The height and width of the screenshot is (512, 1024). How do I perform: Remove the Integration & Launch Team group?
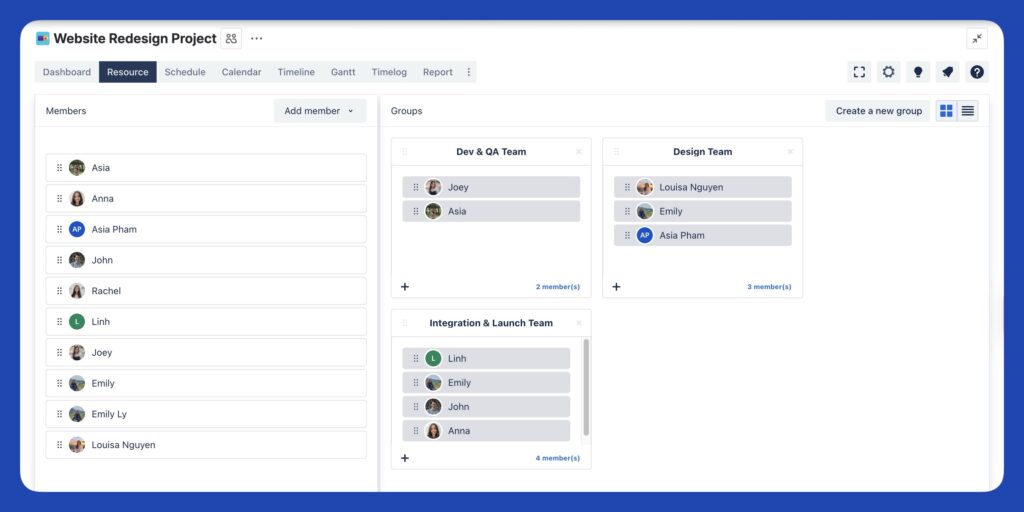pyautogui.click(x=579, y=323)
